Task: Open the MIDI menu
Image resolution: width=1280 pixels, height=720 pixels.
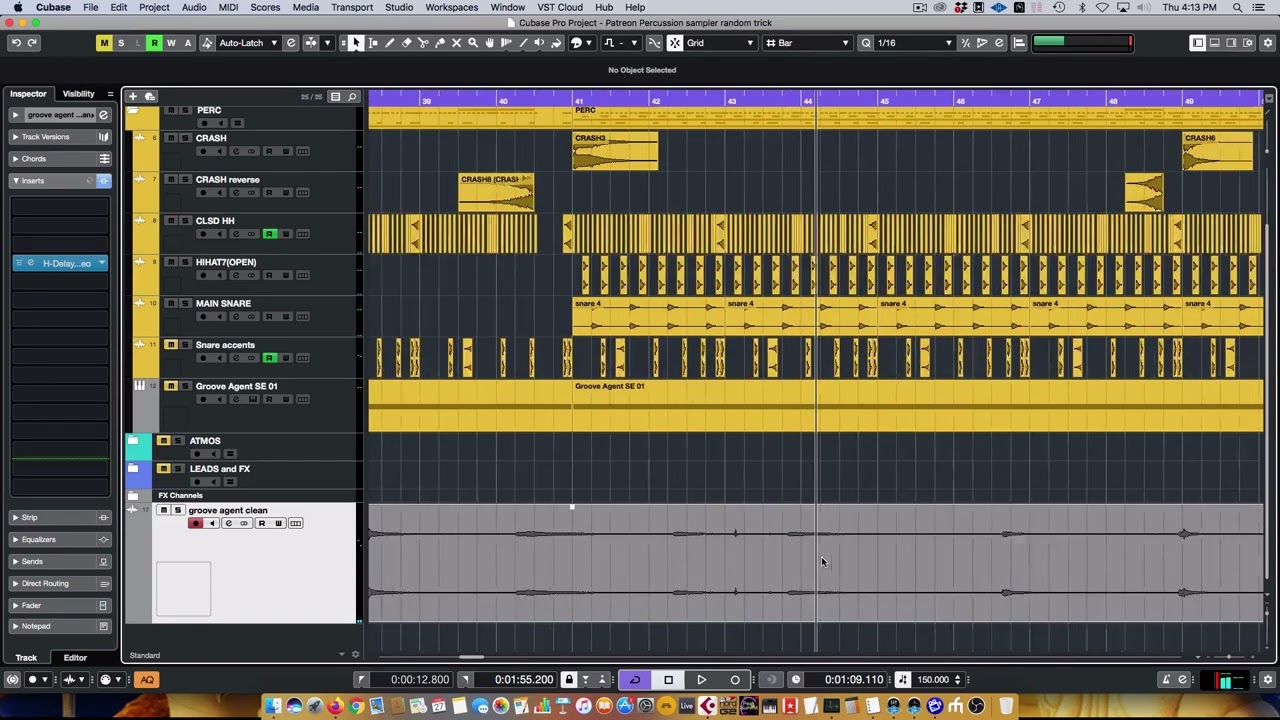Action: tap(228, 7)
